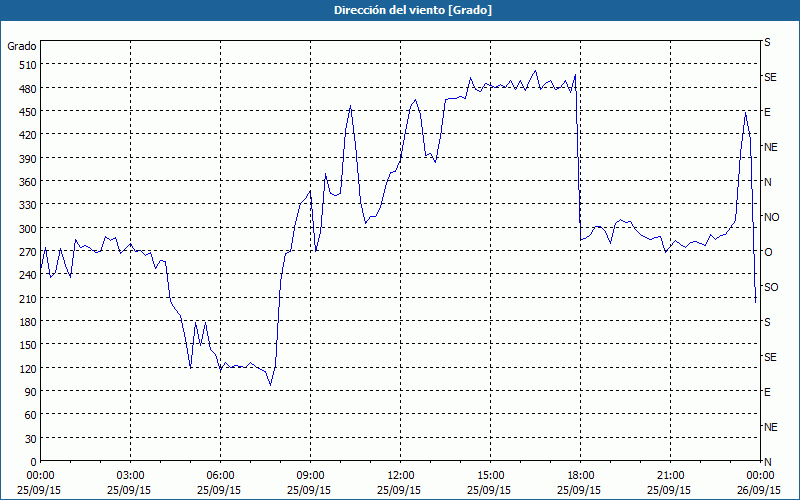
Task: Click the 330 value on the degree axis
Action: click(28, 205)
